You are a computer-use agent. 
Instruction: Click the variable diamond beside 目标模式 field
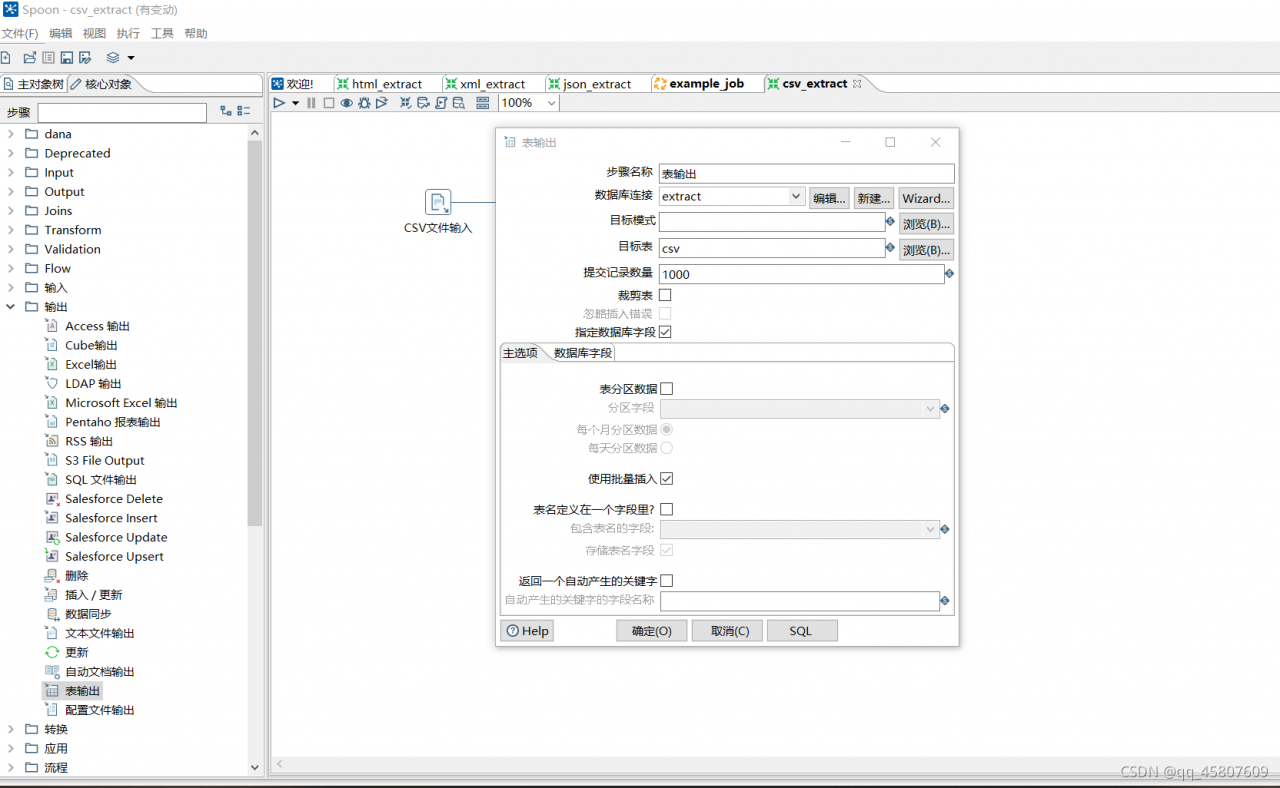click(890, 221)
